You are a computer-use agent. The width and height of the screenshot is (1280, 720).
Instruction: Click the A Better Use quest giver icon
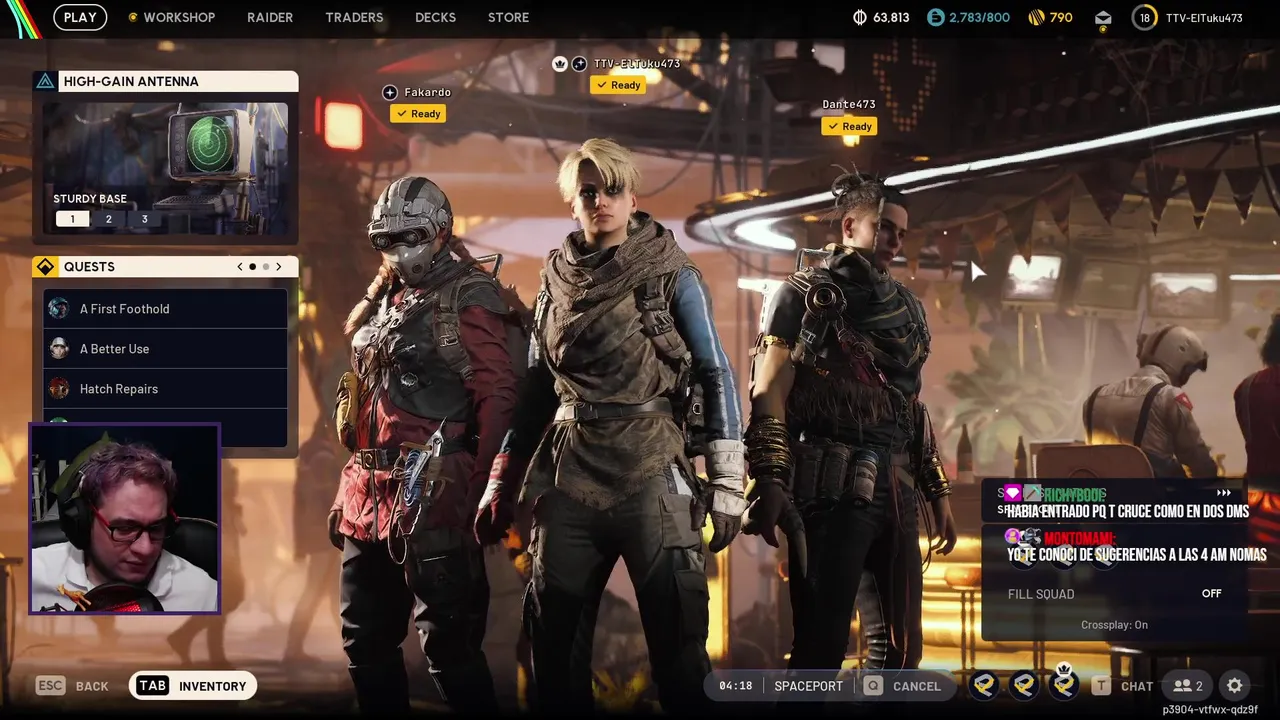click(59, 348)
